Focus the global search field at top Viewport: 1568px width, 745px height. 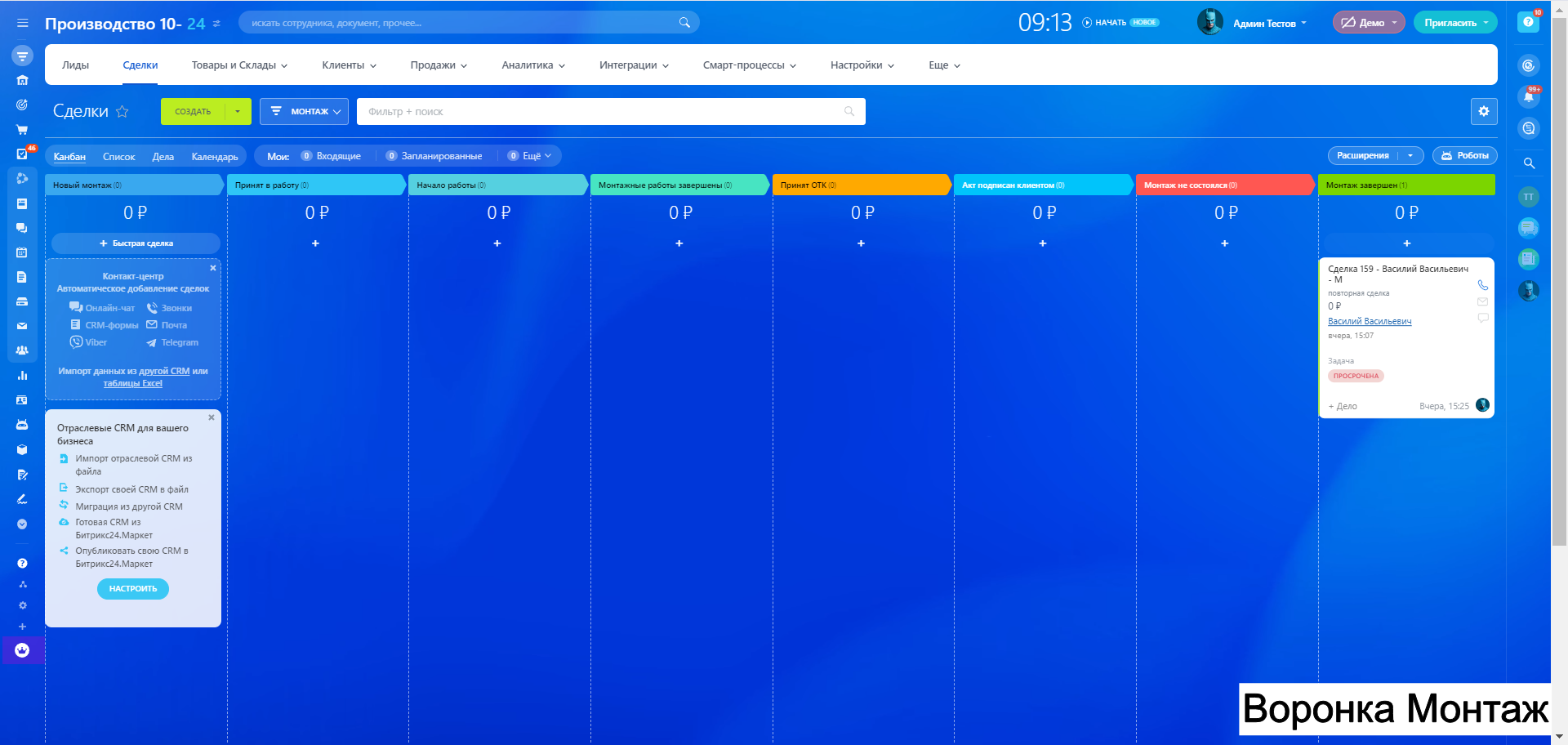[469, 23]
